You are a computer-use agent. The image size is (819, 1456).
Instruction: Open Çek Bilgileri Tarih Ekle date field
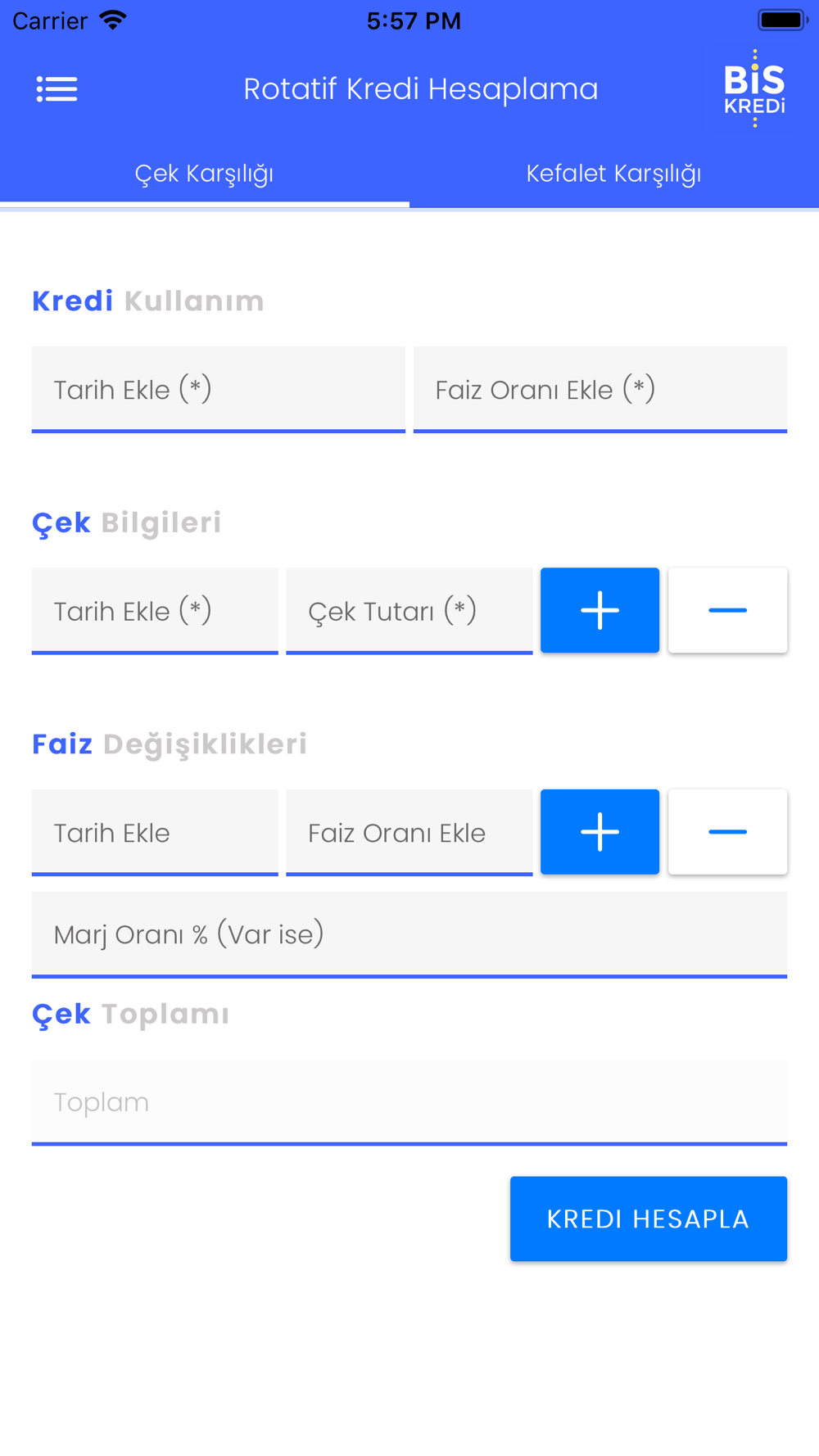pyautogui.click(x=155, y=611)
